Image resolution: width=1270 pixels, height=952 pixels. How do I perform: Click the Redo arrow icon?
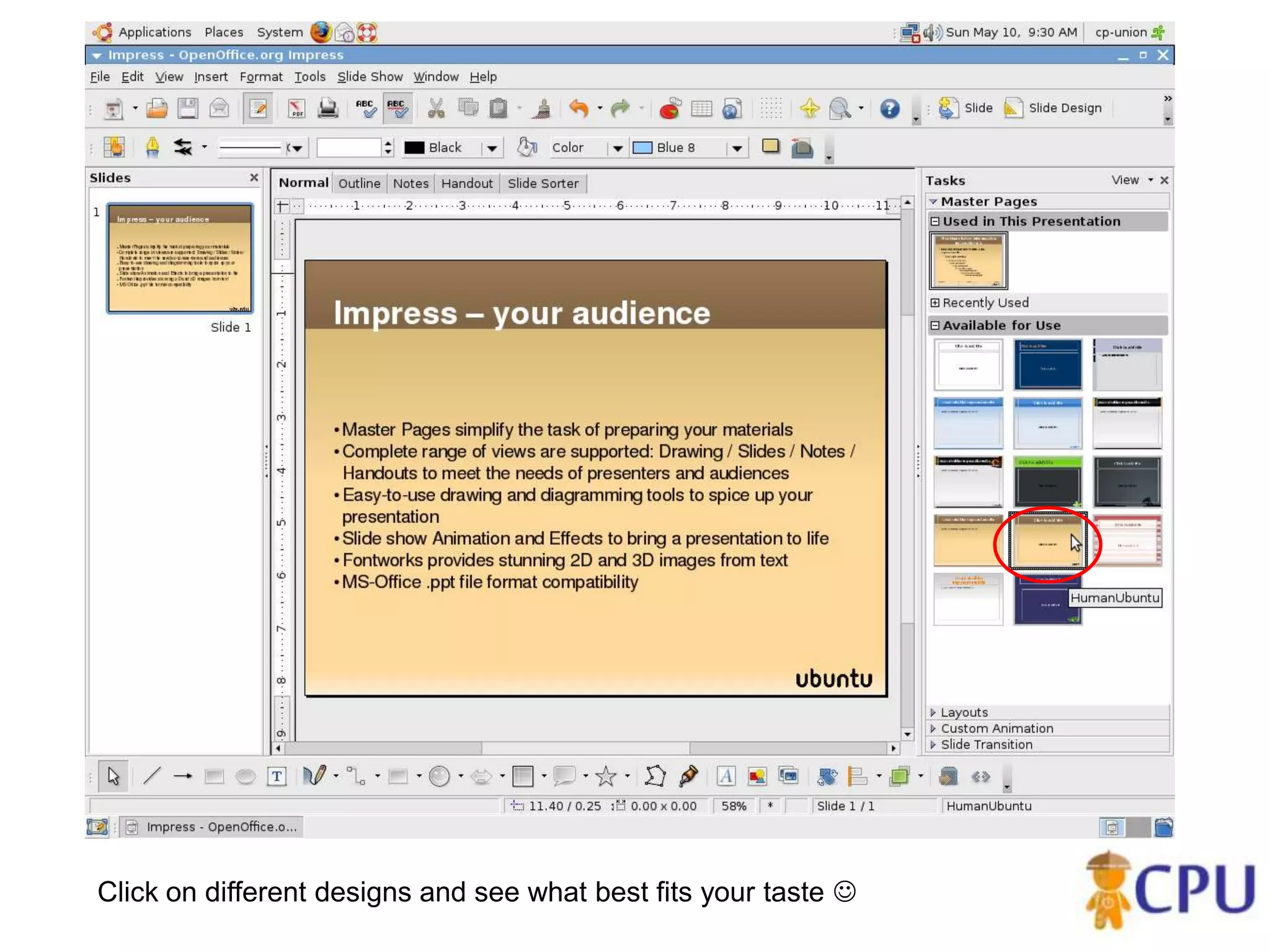coord(620,109)
